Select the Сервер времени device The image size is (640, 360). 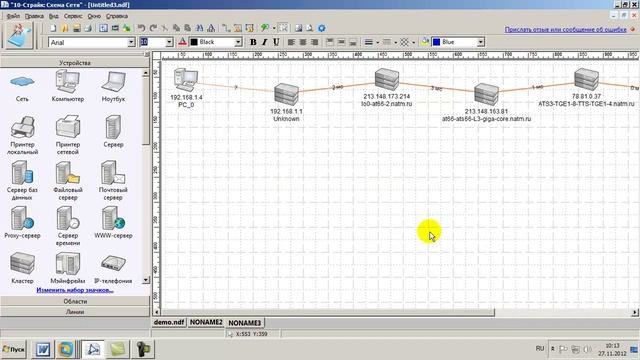coord(68,226)
